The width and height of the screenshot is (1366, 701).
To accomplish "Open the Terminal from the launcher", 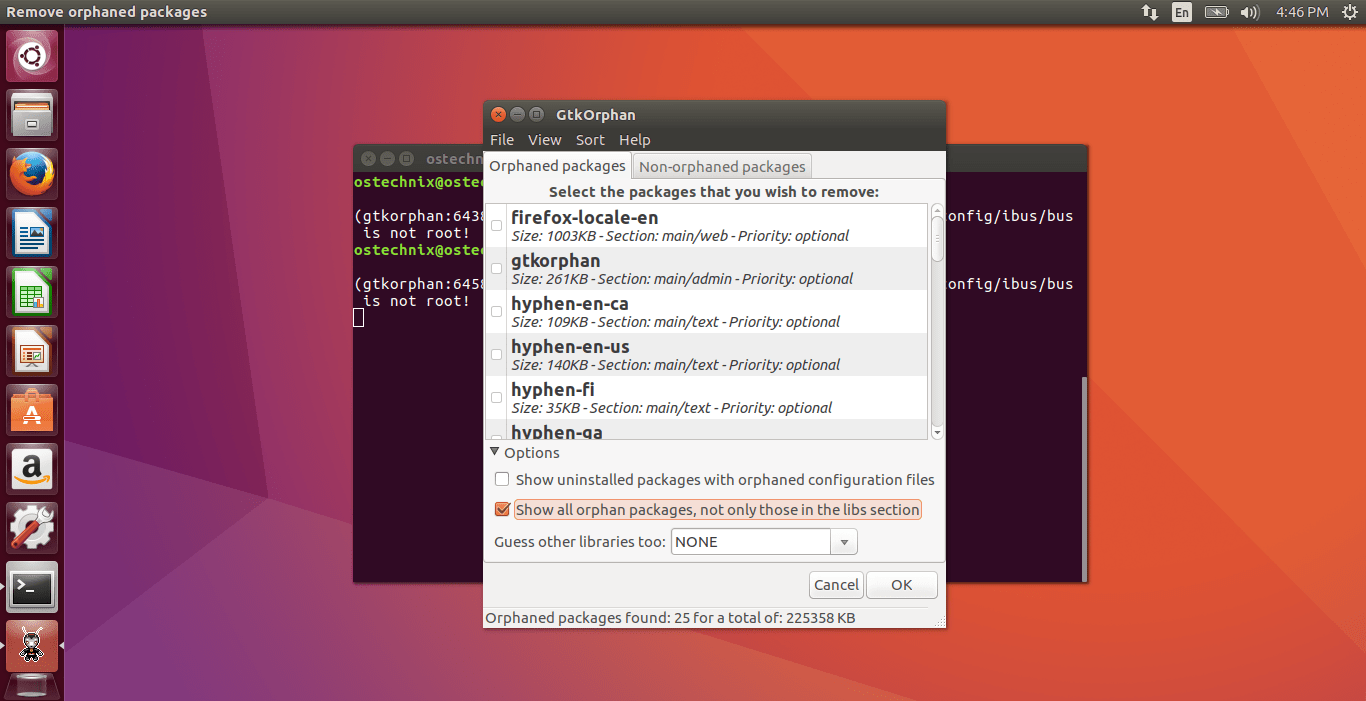I will point(31,588).
